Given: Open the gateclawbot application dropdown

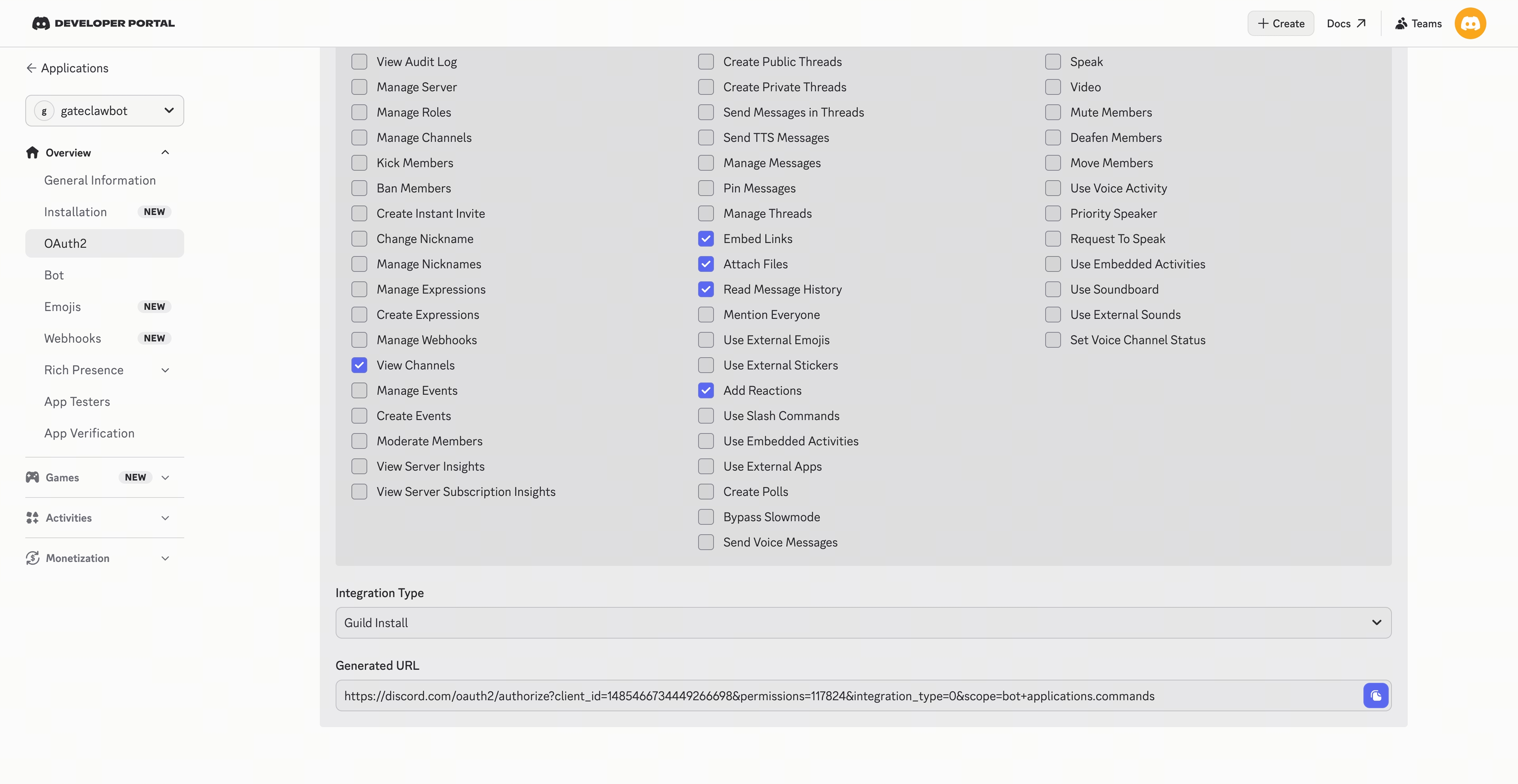Looking at the screenshot, I should pyautogui.click(x=104, y=111).
